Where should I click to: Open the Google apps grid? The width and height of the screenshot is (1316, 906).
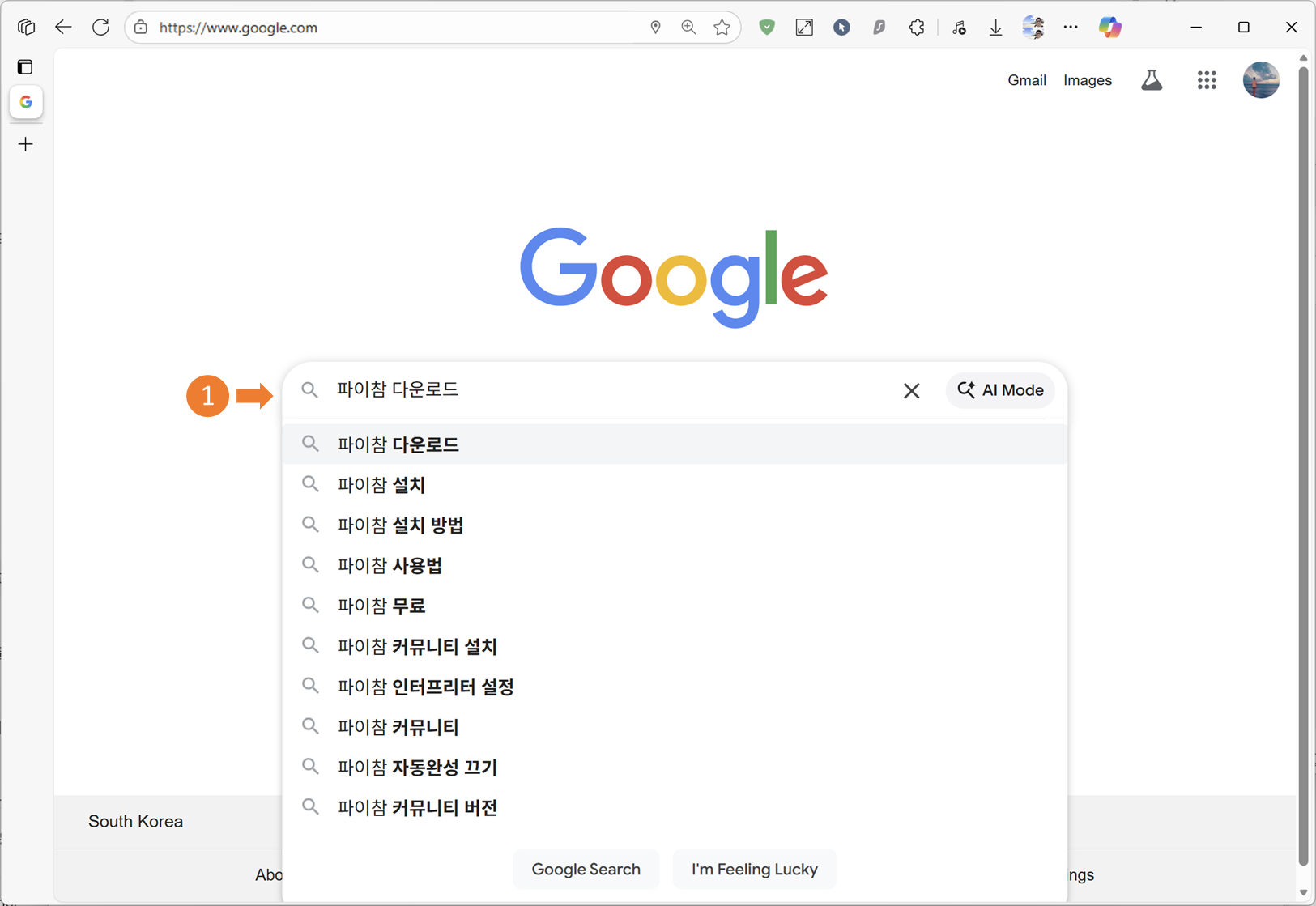pyautogui.click(x=1207, y=80)
